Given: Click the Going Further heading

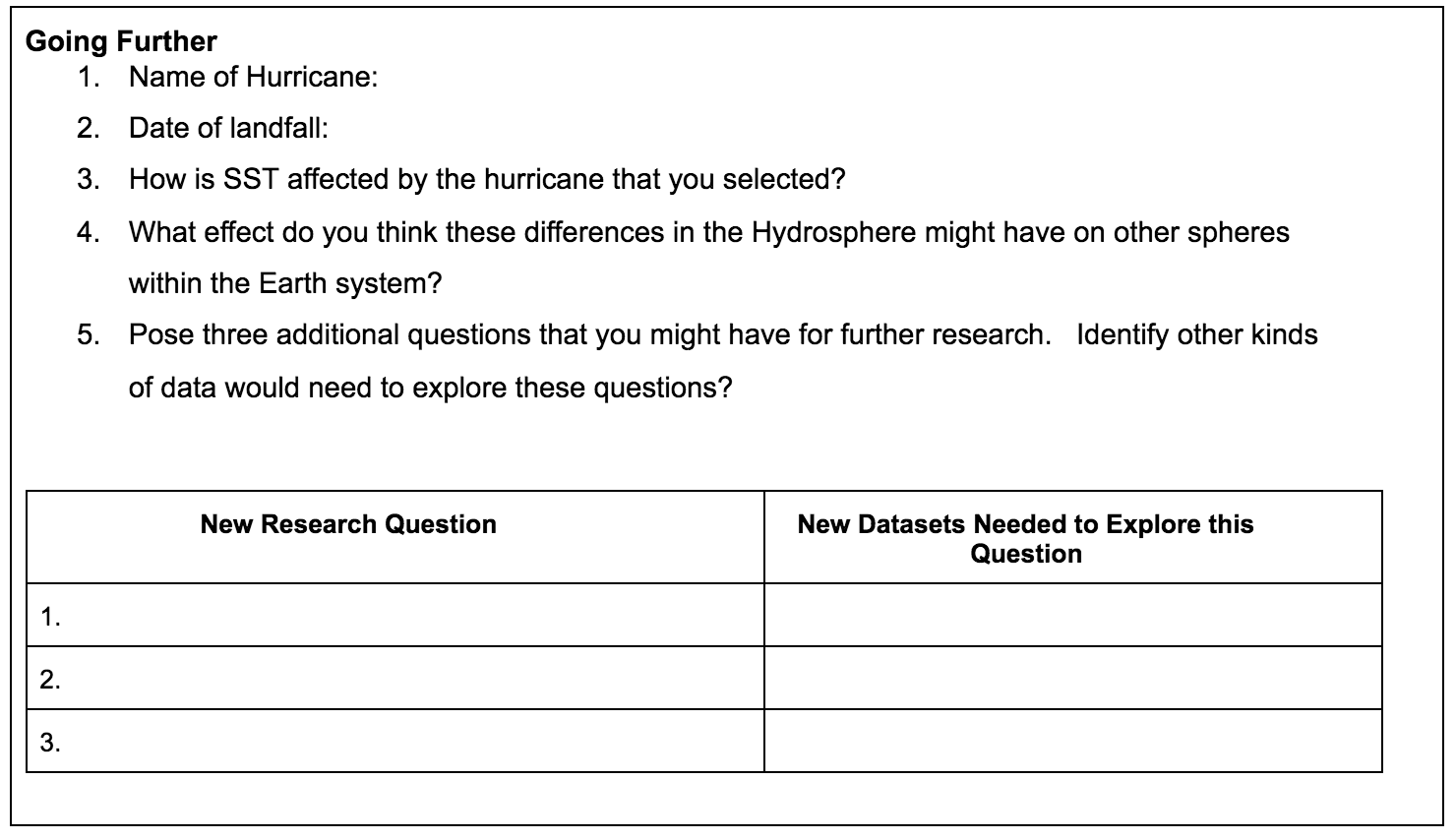Looking at the screenshot, I should pyautogui.click(x=121, y=41).
